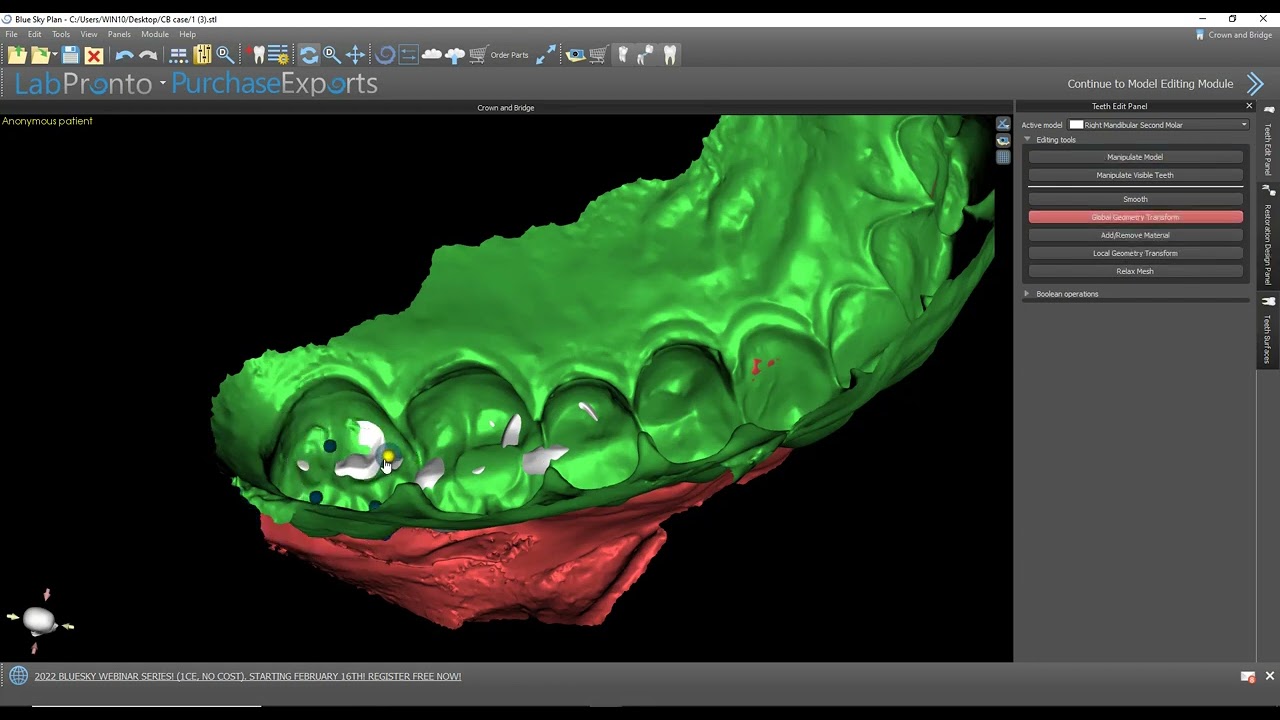Viewport: 1280px width, 720px height.
Task: Click the white cloud toolbar icon
Action: [432, 55]
